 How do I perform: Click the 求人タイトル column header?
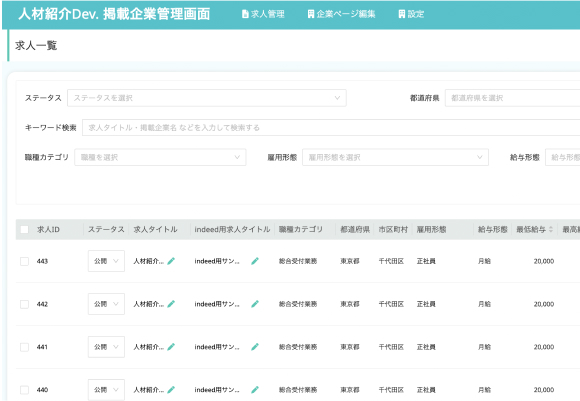(x=155, y=229)
